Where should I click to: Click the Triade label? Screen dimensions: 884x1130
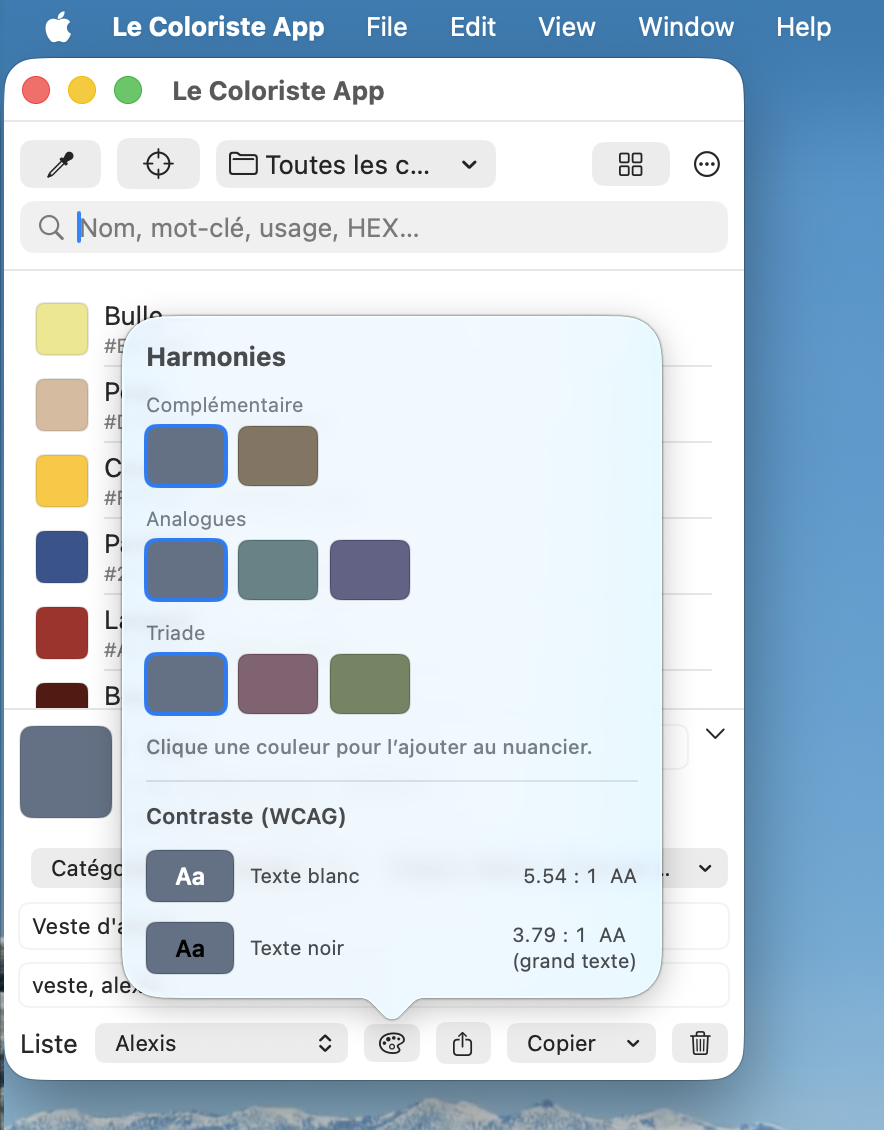(x=176, y=633)
